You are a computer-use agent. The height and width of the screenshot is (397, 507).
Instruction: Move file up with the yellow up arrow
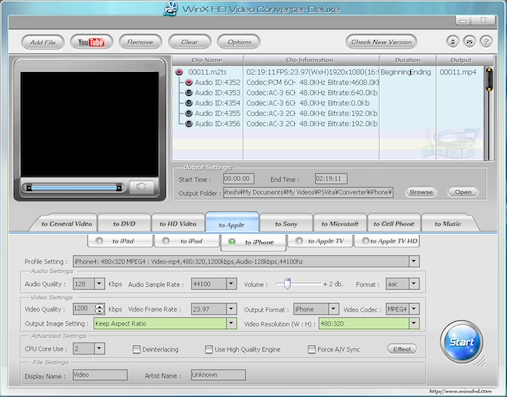point(489,70)
